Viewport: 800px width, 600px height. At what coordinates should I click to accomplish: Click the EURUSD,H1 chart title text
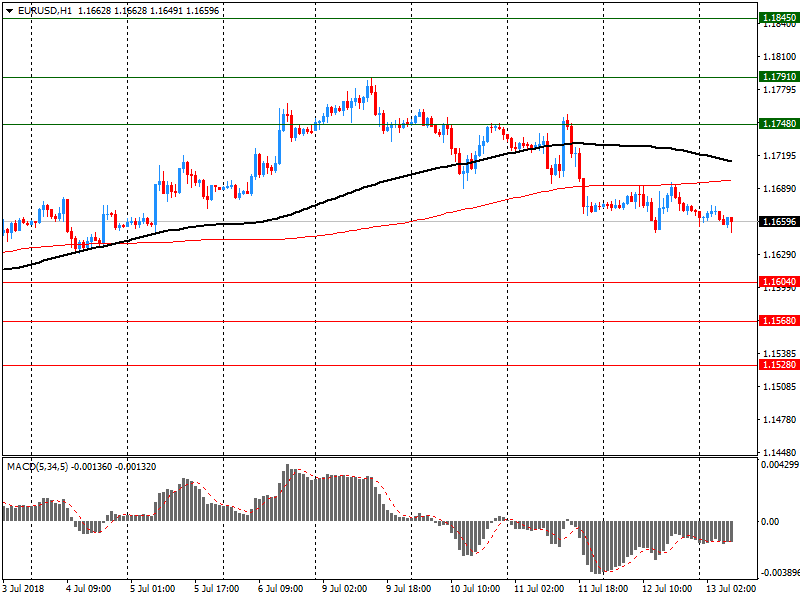(x=45, y=10)
